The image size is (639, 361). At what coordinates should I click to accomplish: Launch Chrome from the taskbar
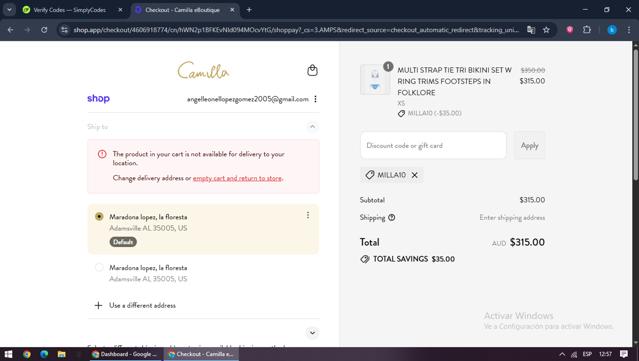(x=26, y=354)
